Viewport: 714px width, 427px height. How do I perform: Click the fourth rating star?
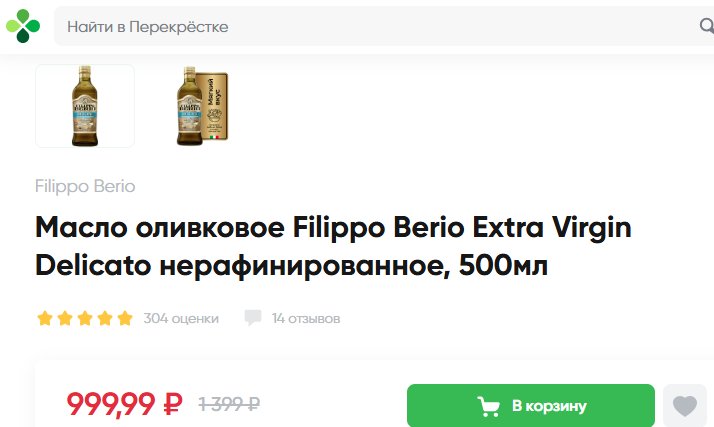point(105,318)
